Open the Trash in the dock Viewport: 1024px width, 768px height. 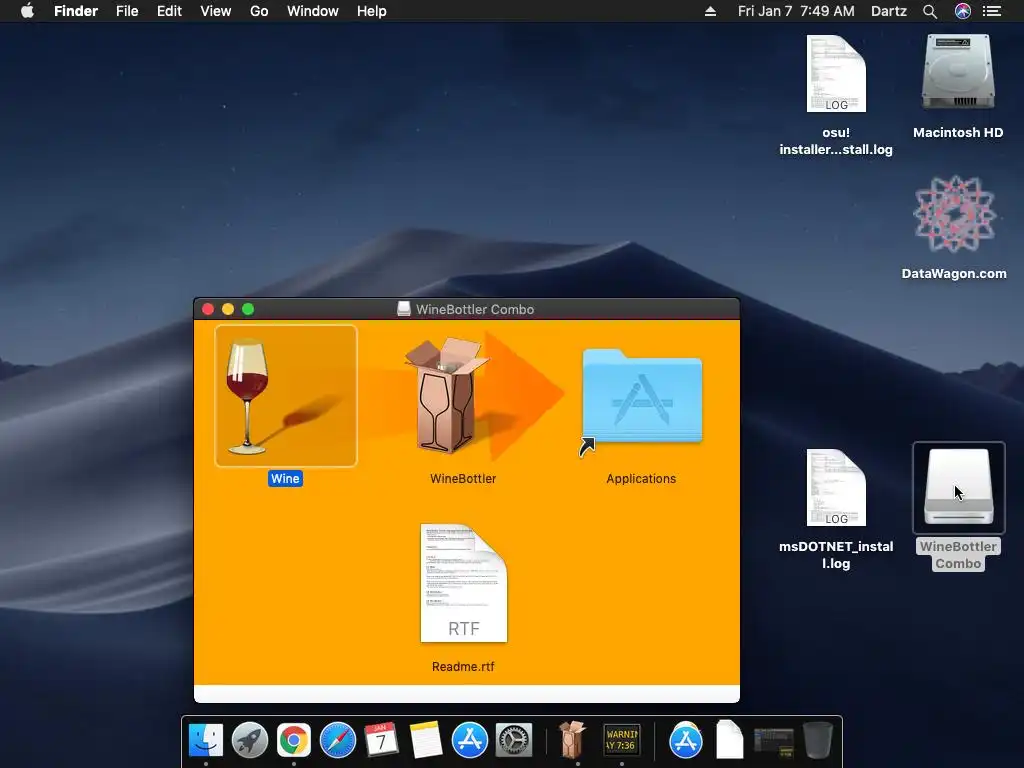coord(818,741)
